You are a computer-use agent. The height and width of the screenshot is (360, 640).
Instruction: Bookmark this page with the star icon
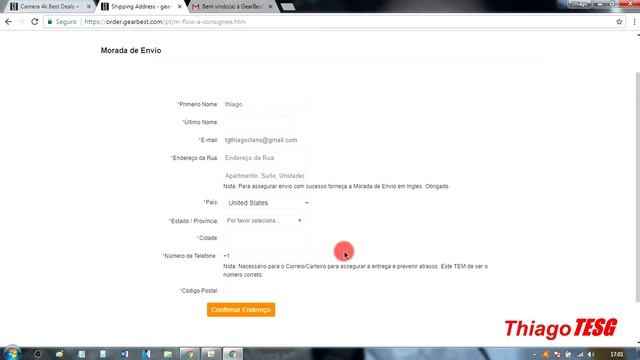(619, 22)
